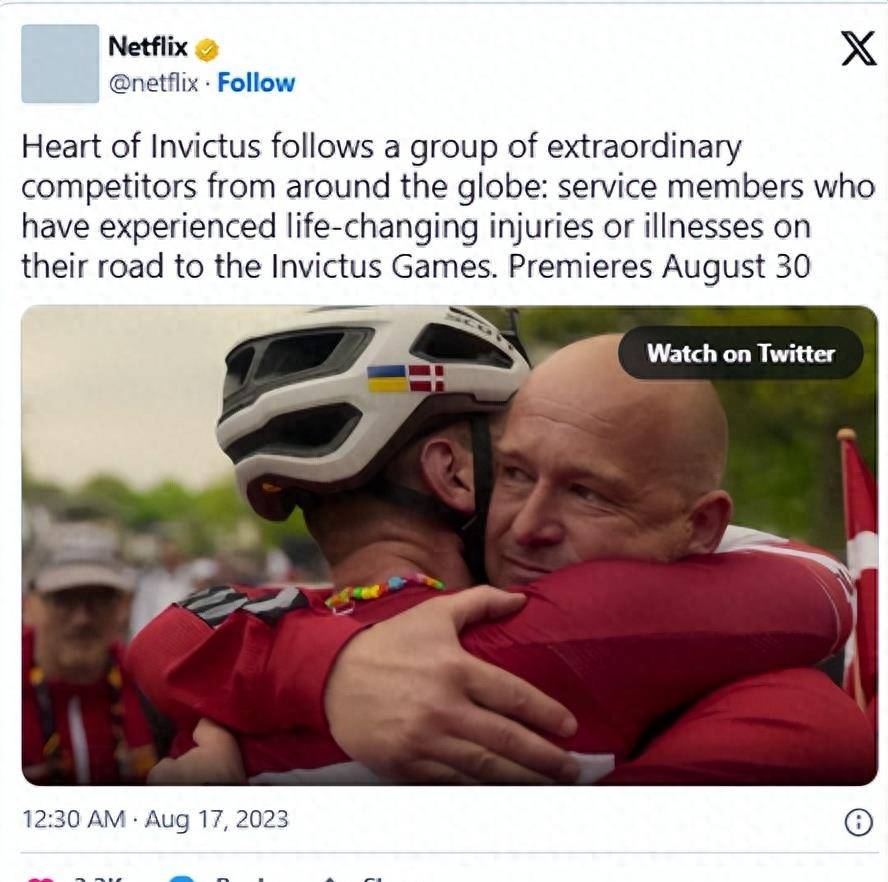Click Netflix's verified badge icon
Screen dimensions: 888x882
coord(207,49)
